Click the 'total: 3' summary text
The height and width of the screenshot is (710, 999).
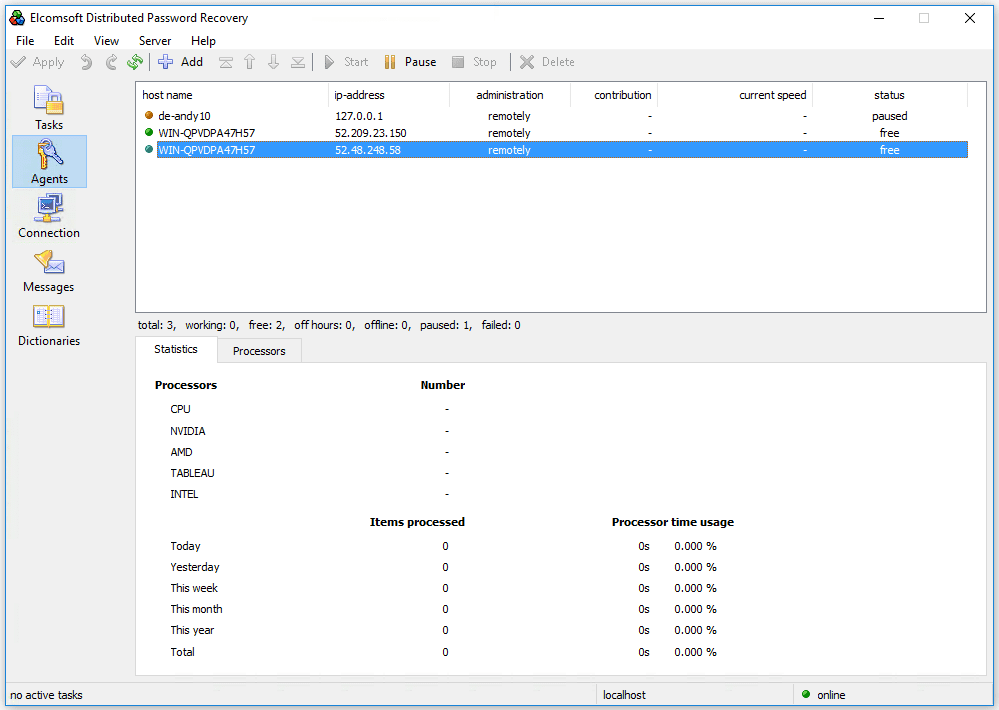pyautogui.click(x=157, y=325)
